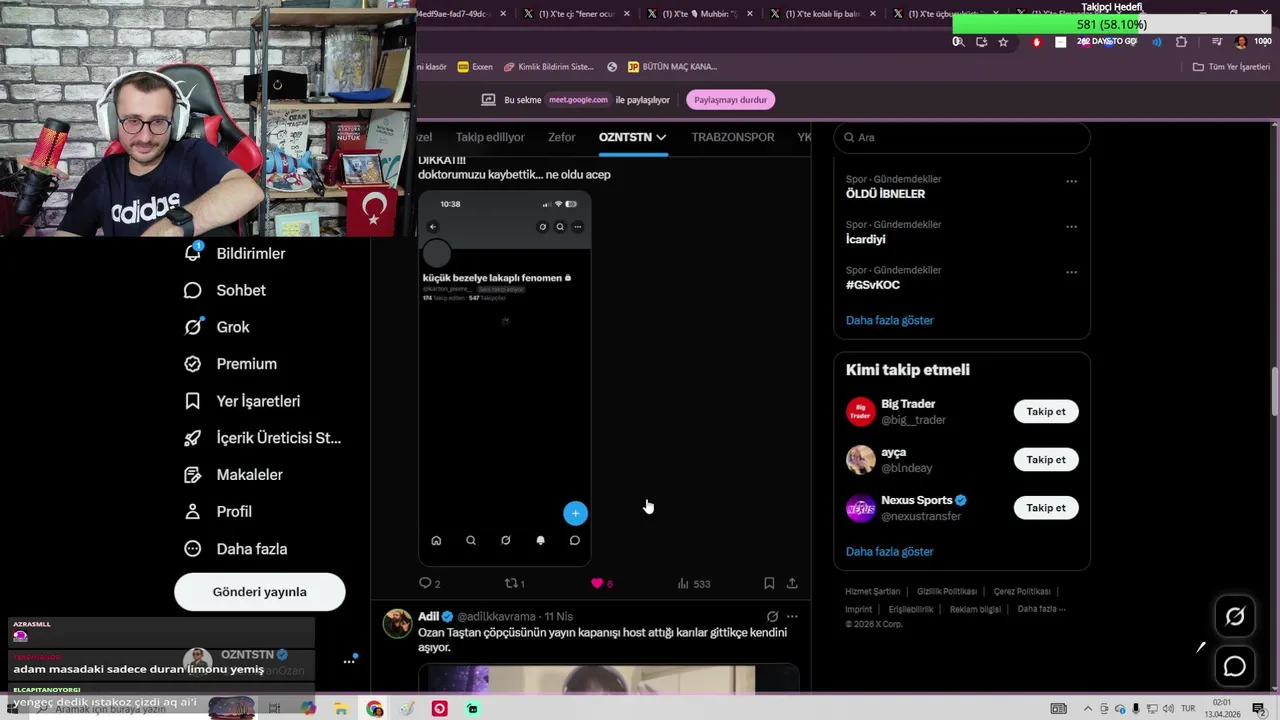This screenshot has height=720, width=1280.
Task: Click the Premium verified badge icon
Action: click(x=193, y=364)
